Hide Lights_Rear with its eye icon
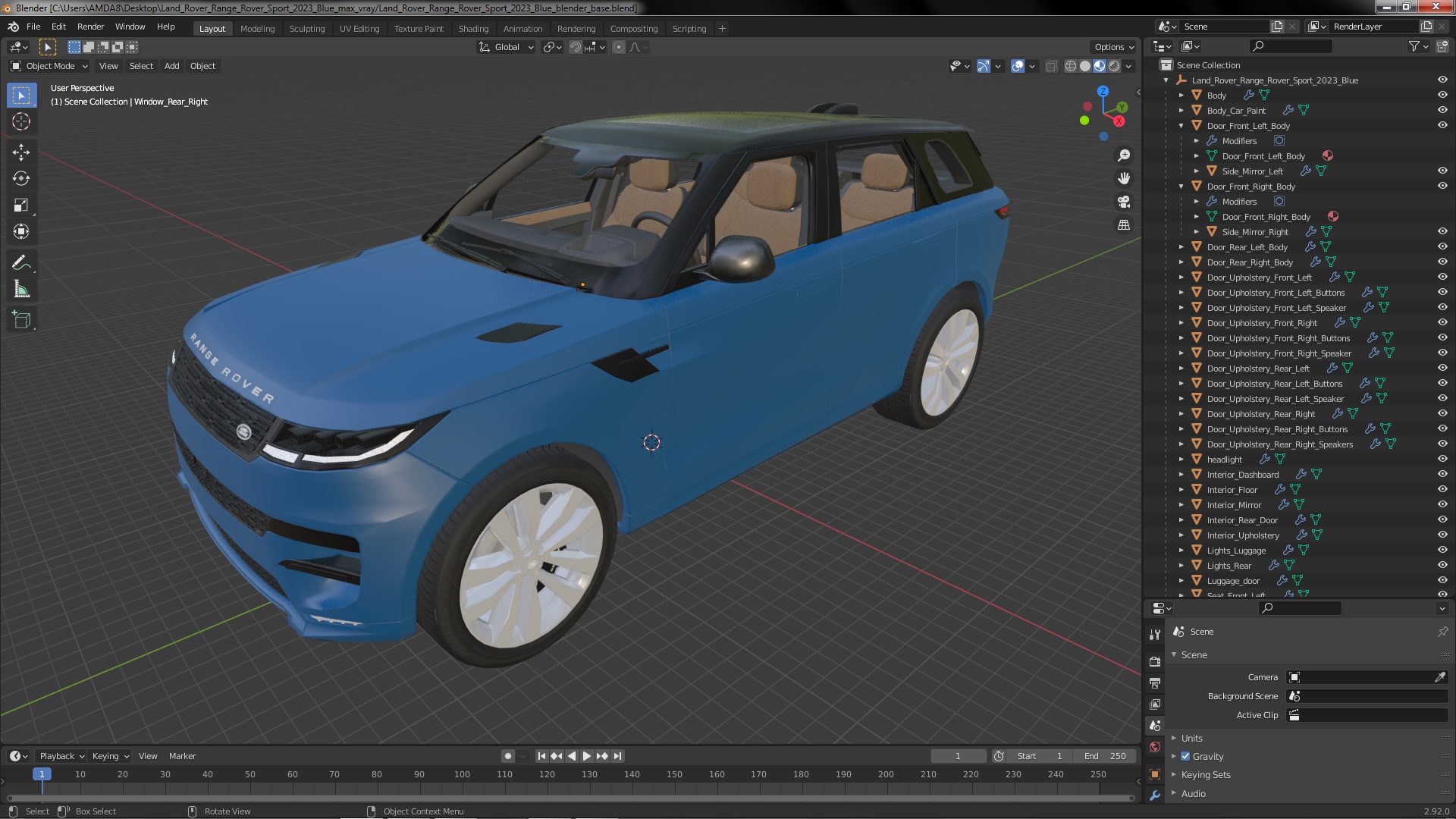 (x=1442, y=565)
